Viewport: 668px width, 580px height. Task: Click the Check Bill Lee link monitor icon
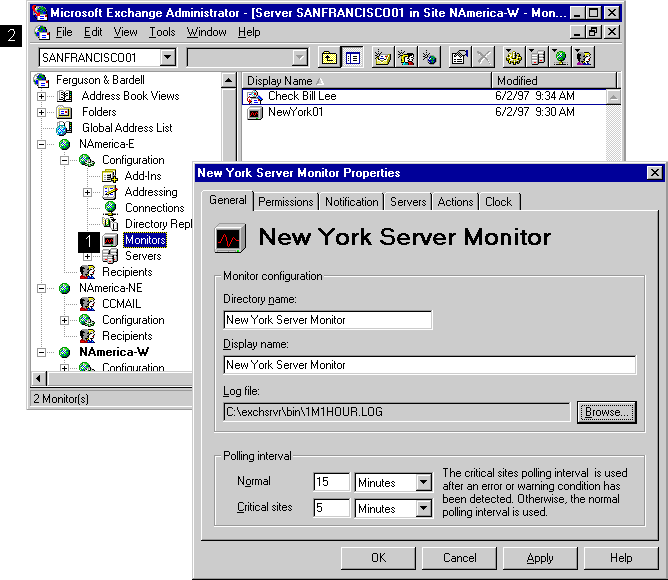(255, 97)
